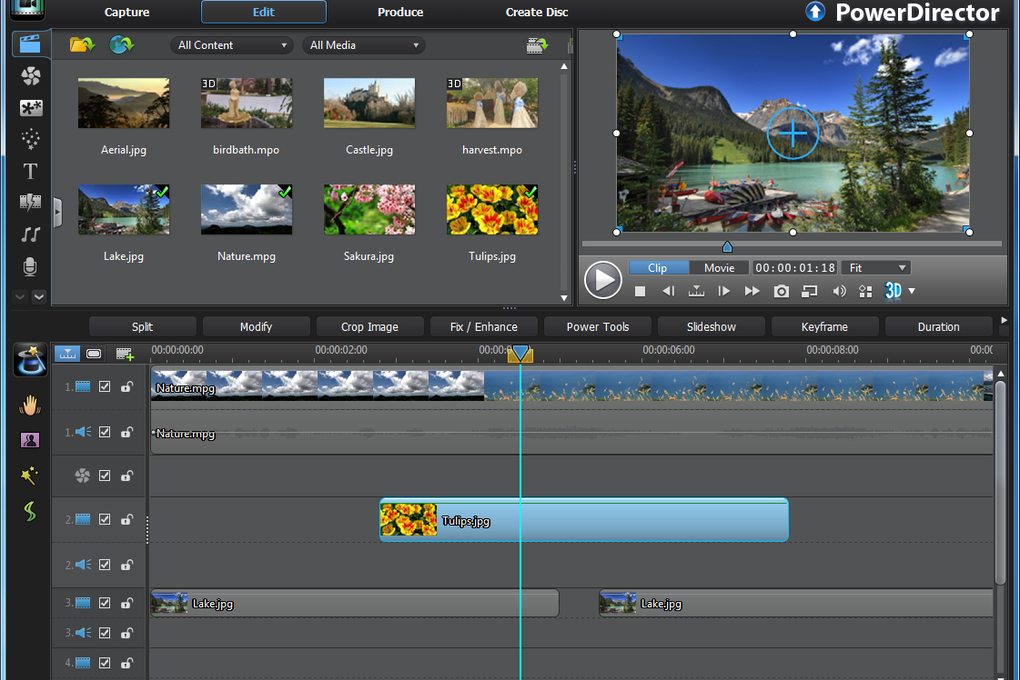Screen dimensions: 1020x680
Task: Select the Sakura.jpg thumbnail
Action: [369, 210]
